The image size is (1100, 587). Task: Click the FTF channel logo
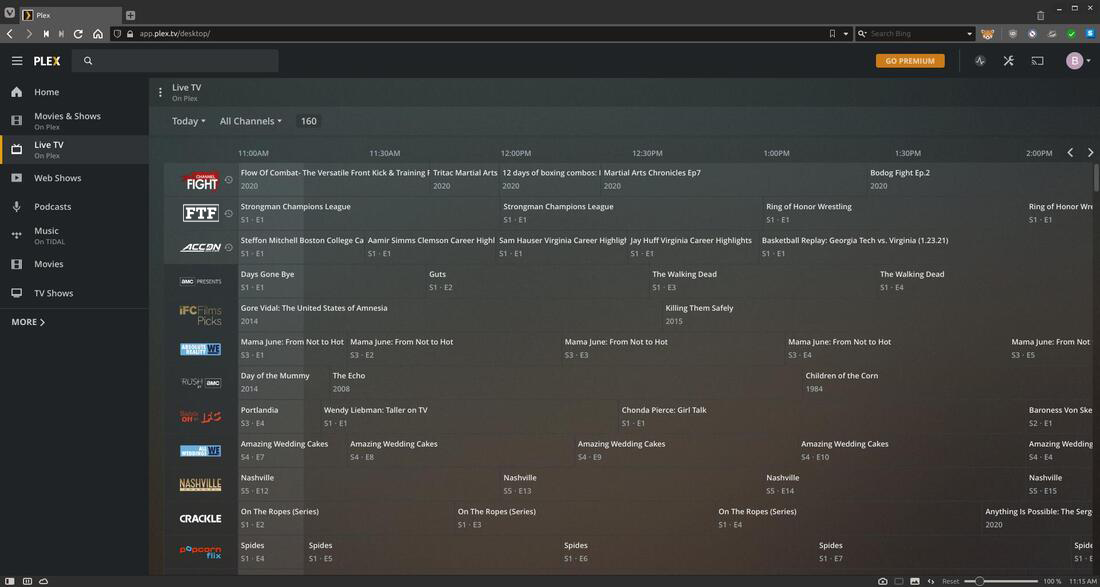pyautogui.click(x=201, y=213)
